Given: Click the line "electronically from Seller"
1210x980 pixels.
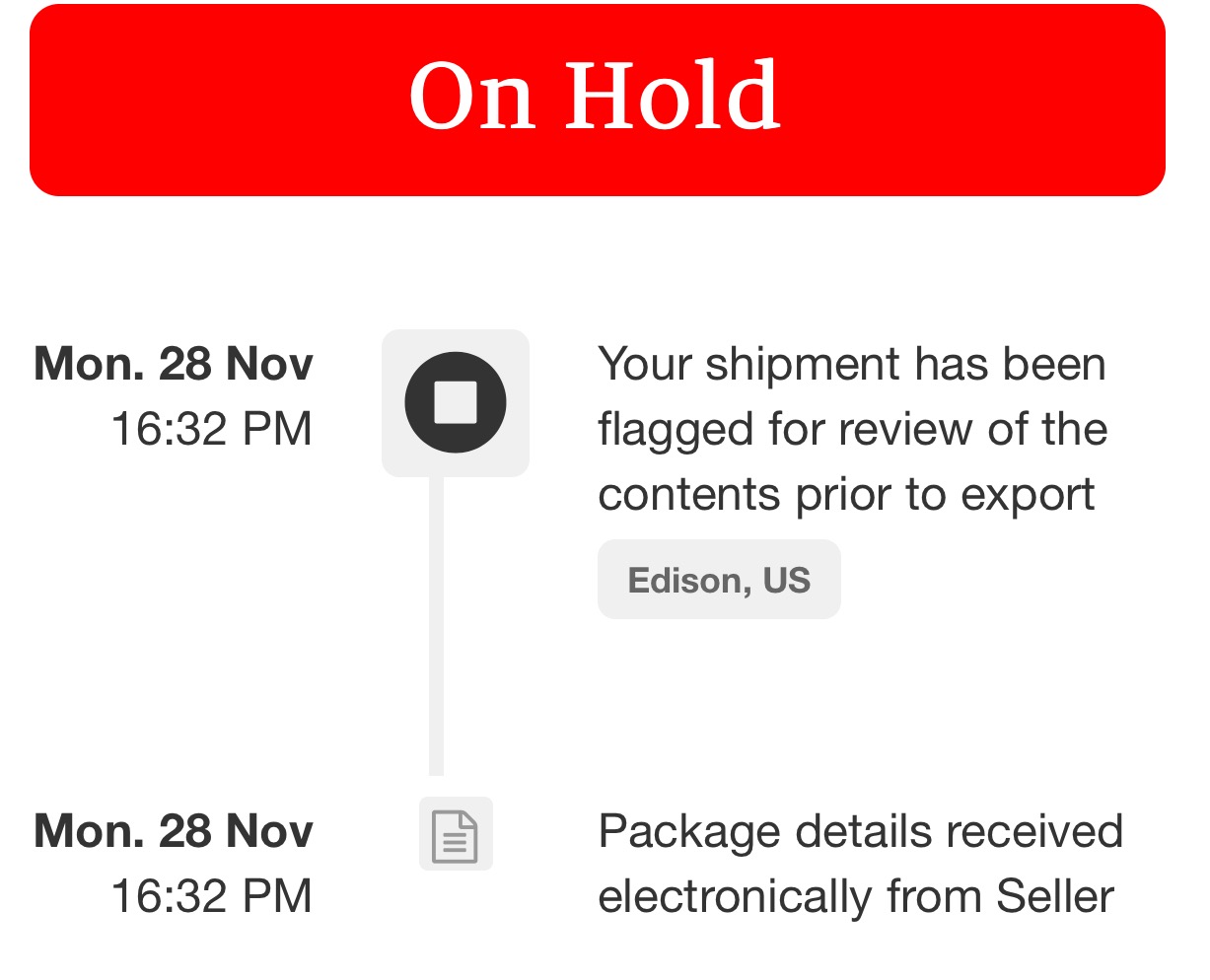Looking at the screenshot, I should click(x=856, y=896).
